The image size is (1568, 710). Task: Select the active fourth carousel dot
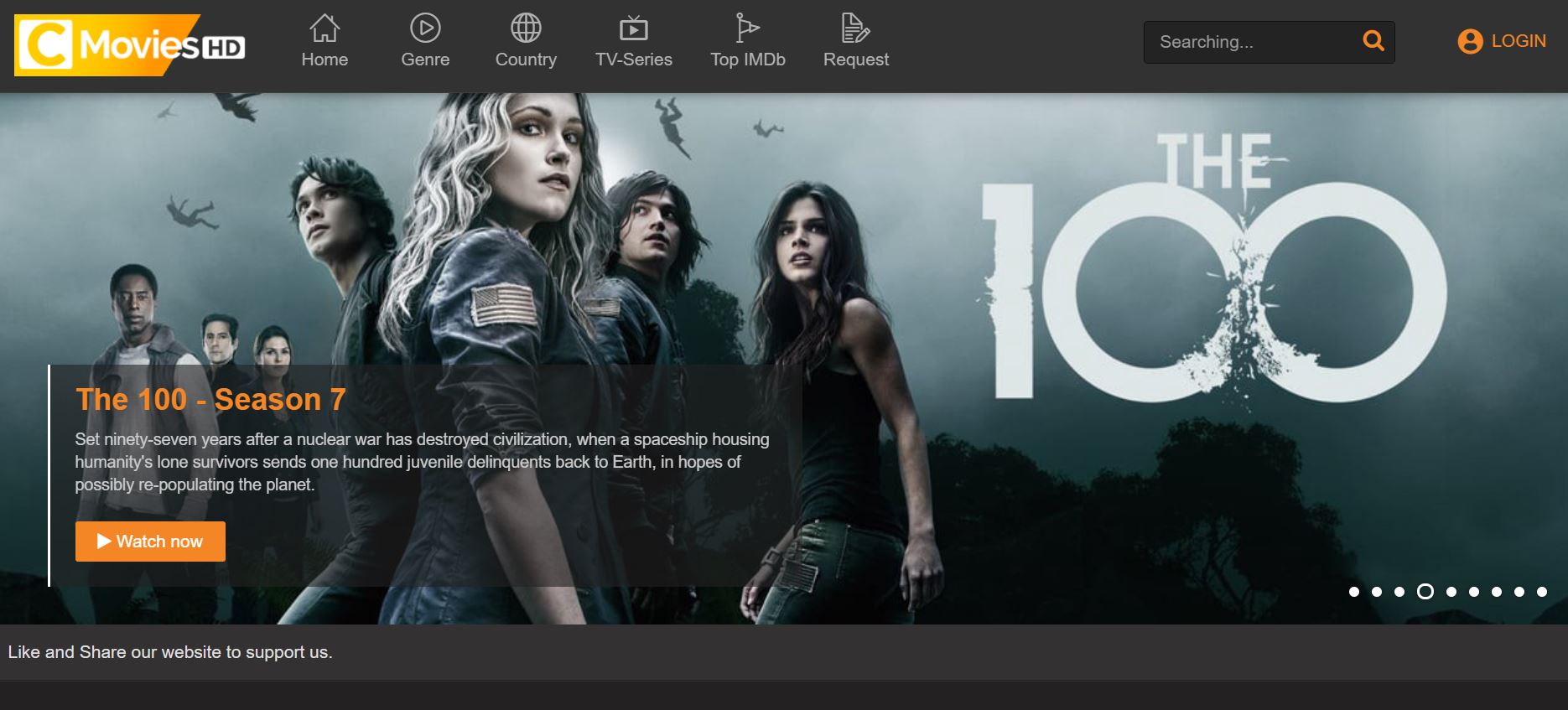click(x=1425, y=592)
